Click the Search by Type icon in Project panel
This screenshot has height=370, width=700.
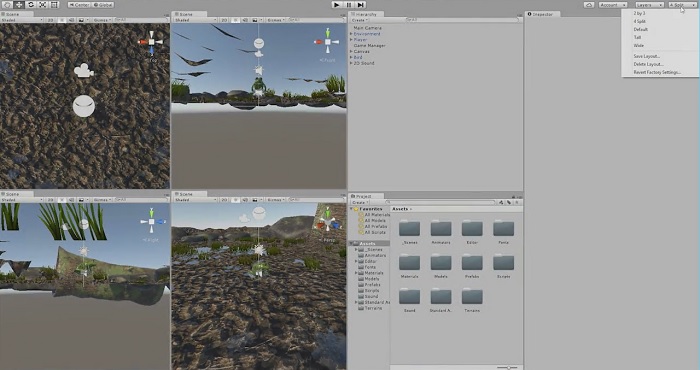[x=501, y=202]
